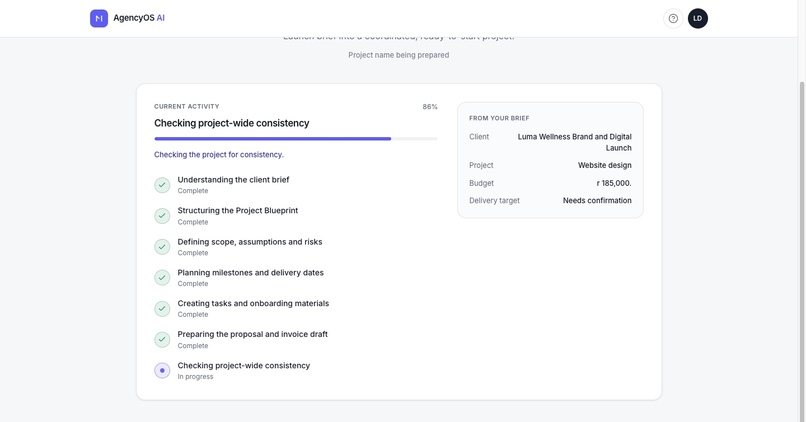This screenshot has height=422, width=806.
Task: Click the 86% progress bar
Action: coord(296,139)
